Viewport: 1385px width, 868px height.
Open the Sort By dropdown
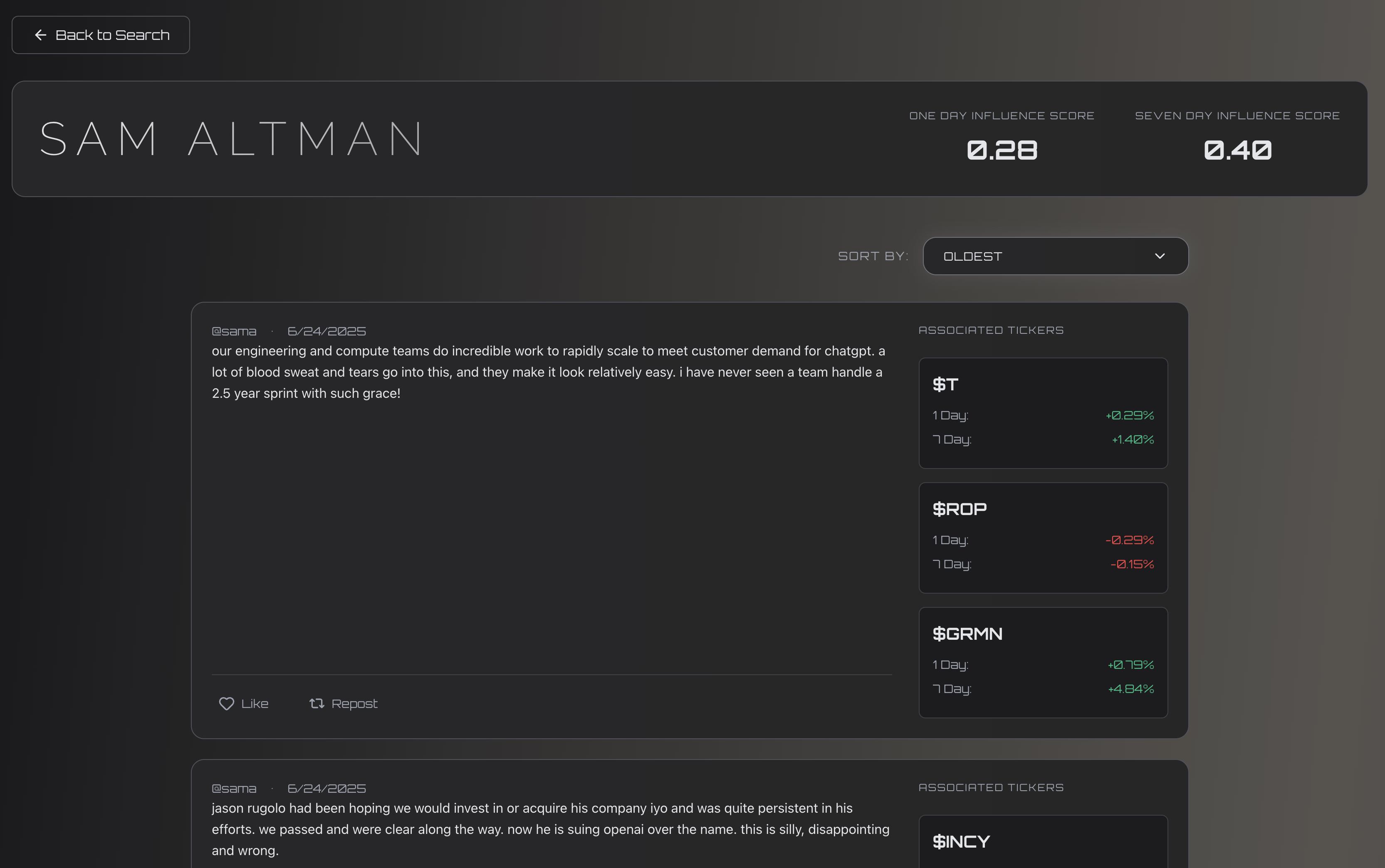point(1055,256)
